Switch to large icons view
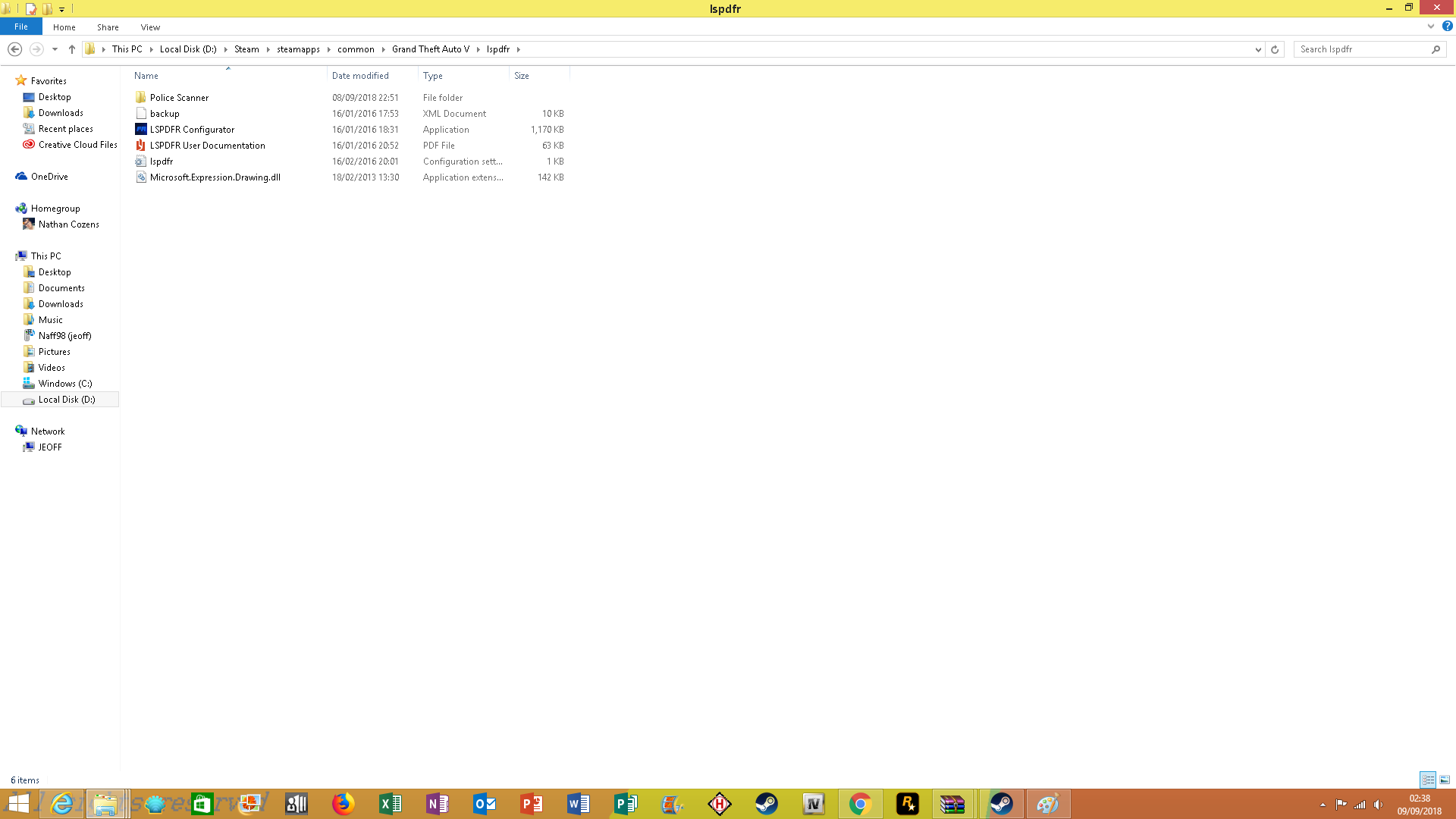This screenshot has width=1456, height=819. coord(1445,780)
